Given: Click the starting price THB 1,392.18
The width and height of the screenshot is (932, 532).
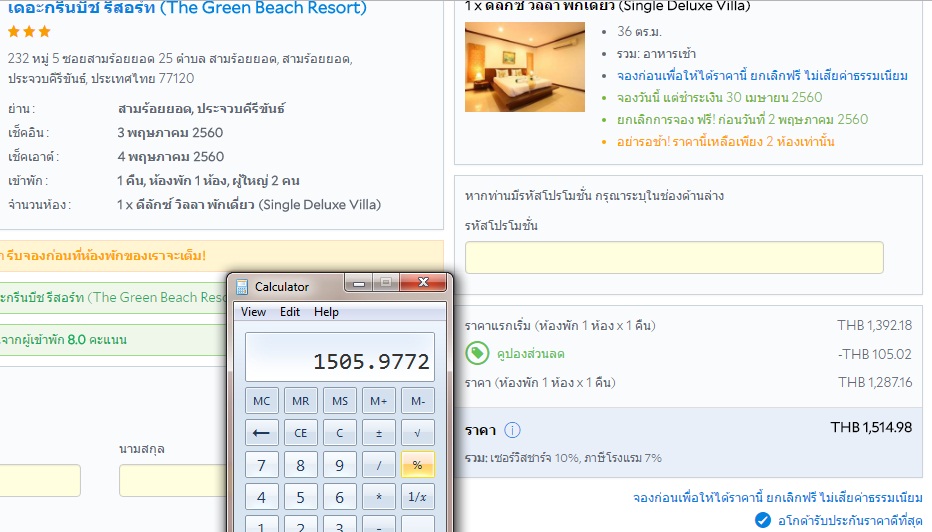Looking at the screenshot, I should [x=875, y=326].
